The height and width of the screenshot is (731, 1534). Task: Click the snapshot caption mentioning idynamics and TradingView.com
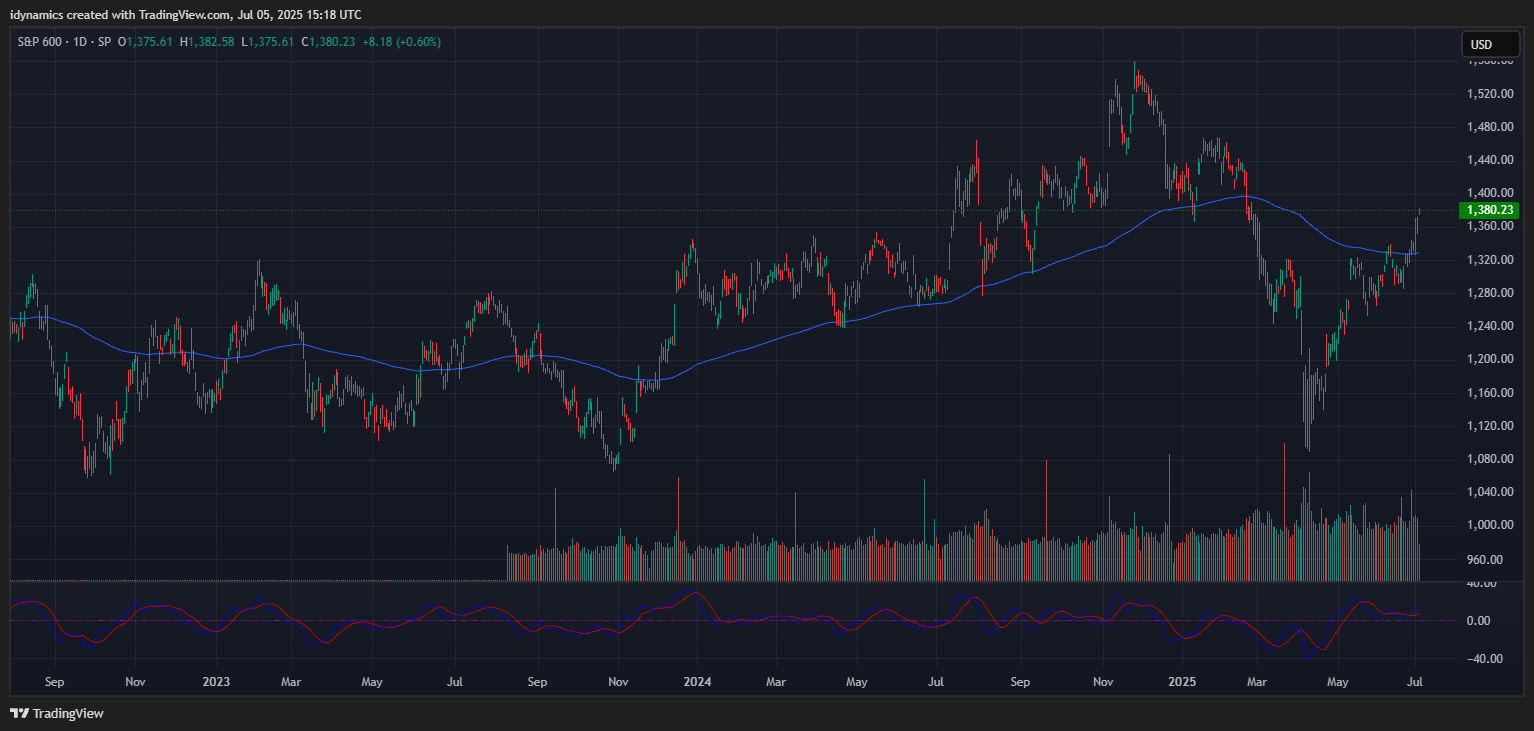(x=186, y=14)
